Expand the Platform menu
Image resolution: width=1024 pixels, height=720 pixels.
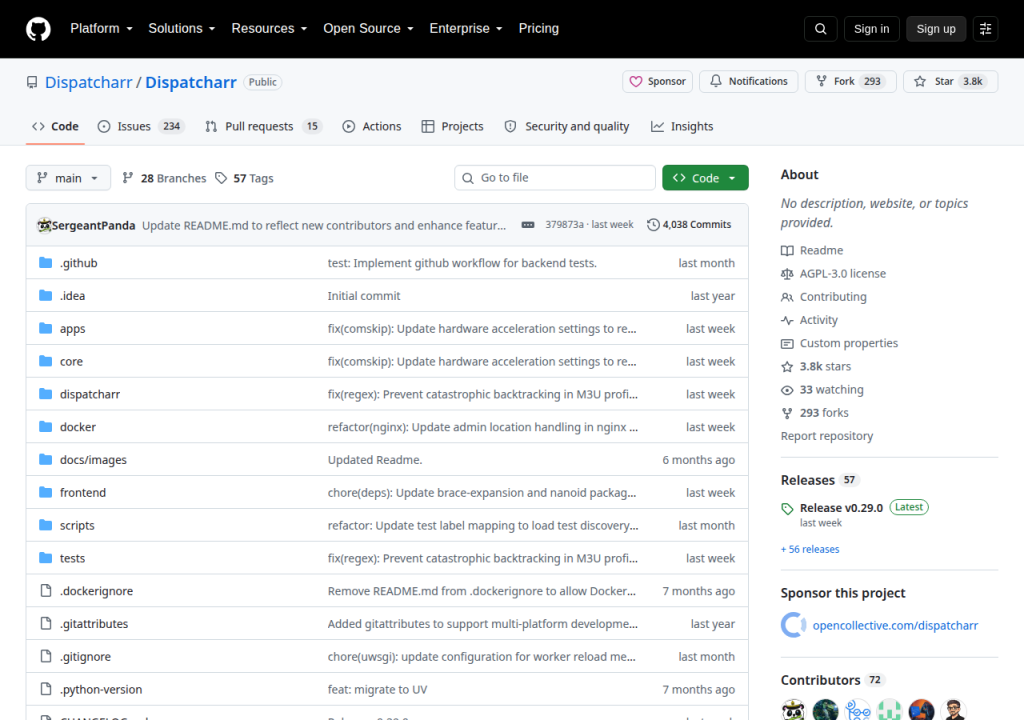101,29
